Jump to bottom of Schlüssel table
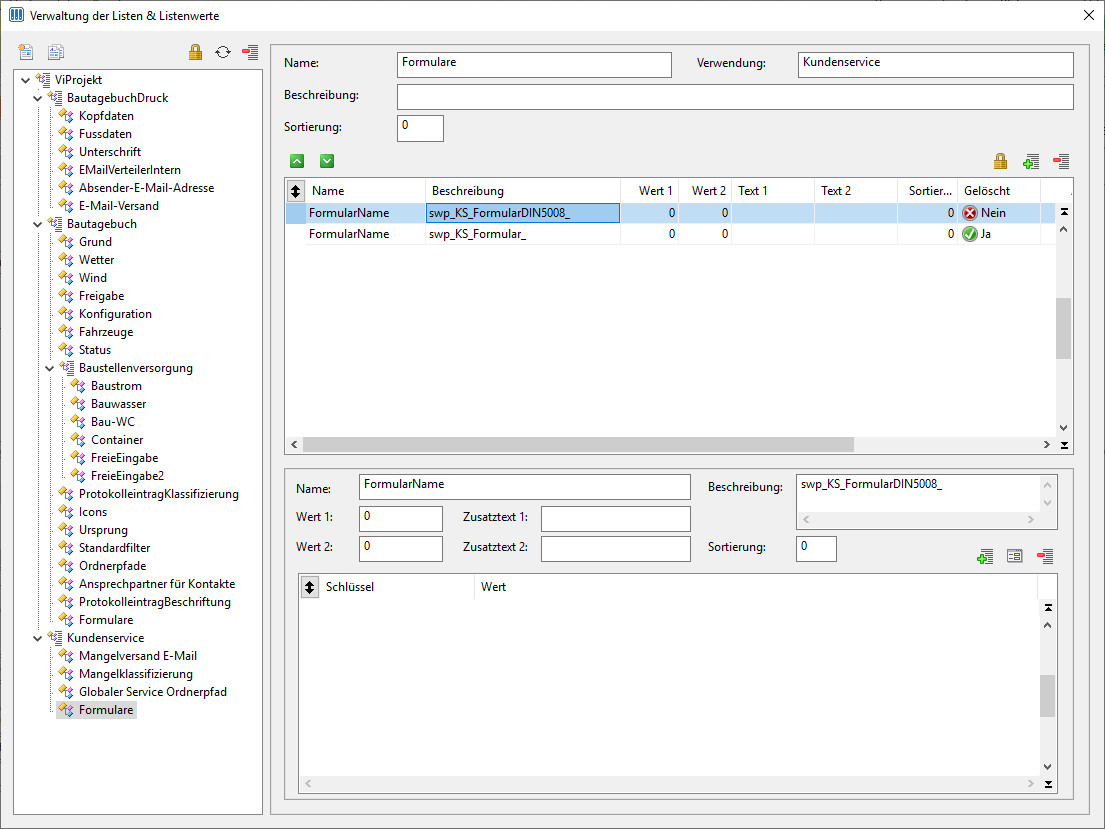The image size is (1105, 829). (1048, 784)
